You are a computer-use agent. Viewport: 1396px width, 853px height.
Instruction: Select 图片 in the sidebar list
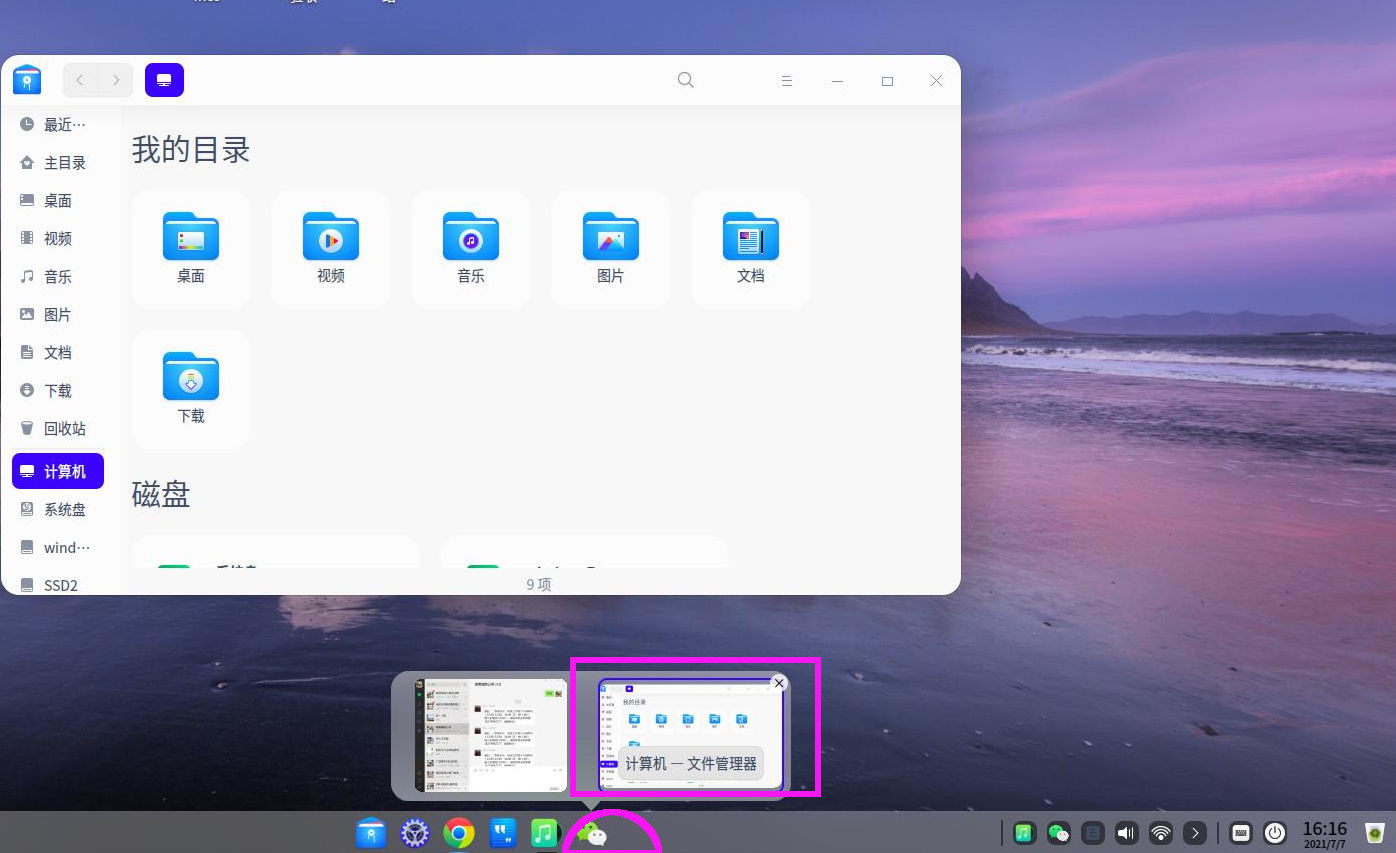click(58, 314)
